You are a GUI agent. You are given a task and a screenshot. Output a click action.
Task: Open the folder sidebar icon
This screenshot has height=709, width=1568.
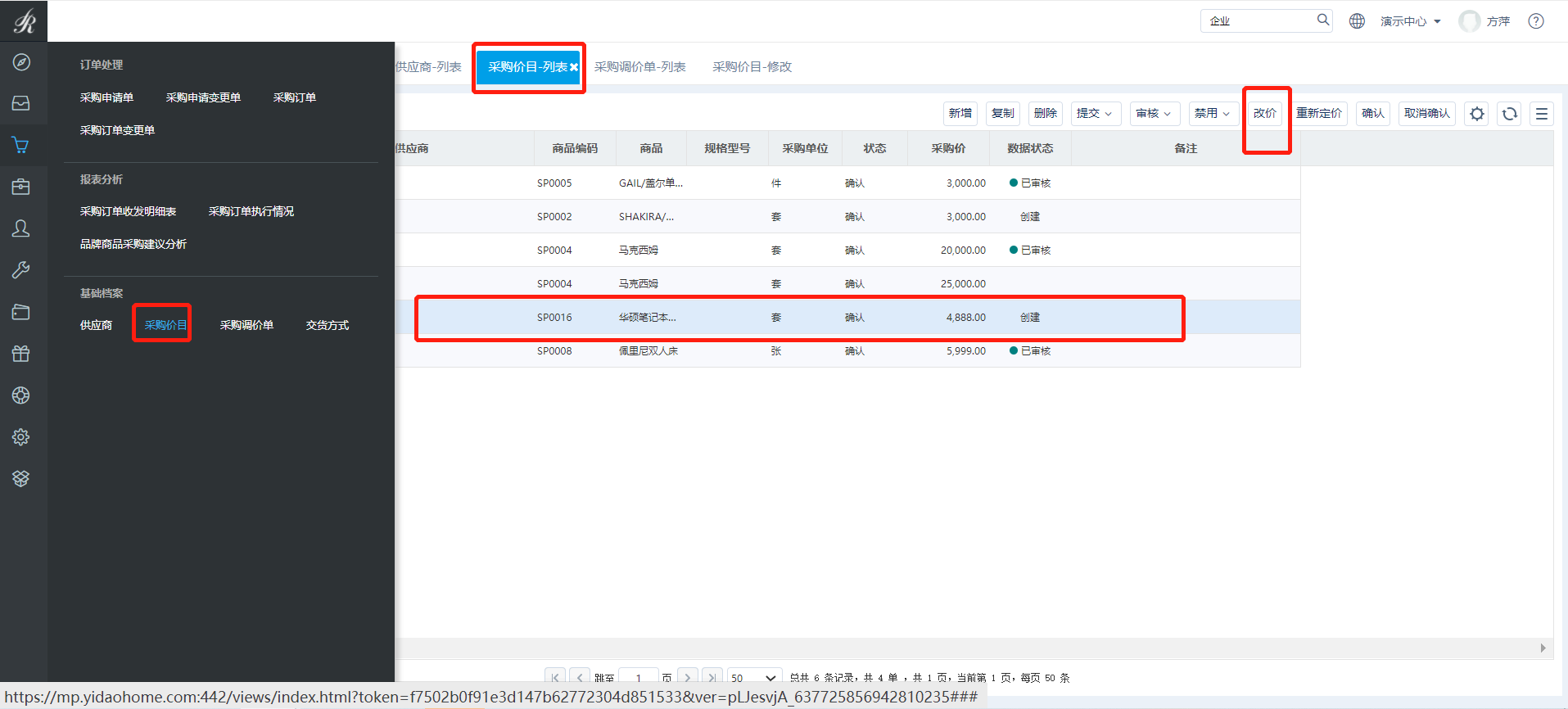(21, 312)
